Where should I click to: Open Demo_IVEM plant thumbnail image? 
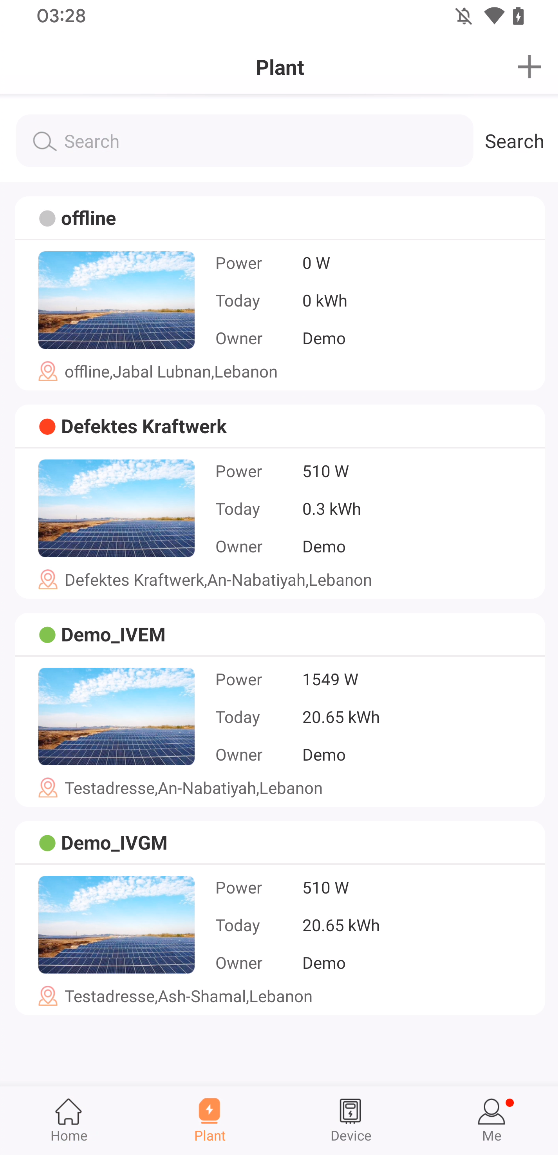[x=116, y=717]
